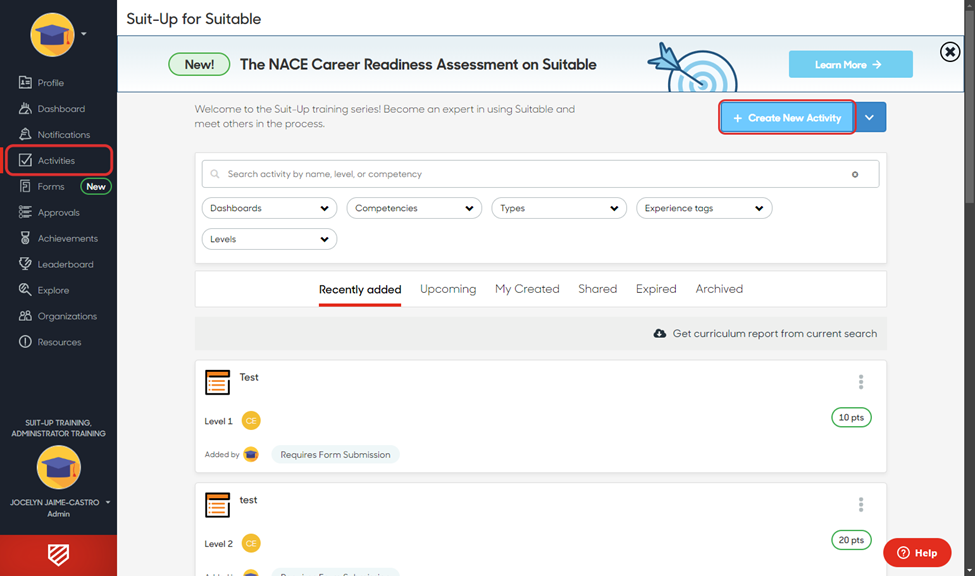Click the search magnifier icon
The width and height of the screenshot is (975, 576).
click(x=215, y=174)
